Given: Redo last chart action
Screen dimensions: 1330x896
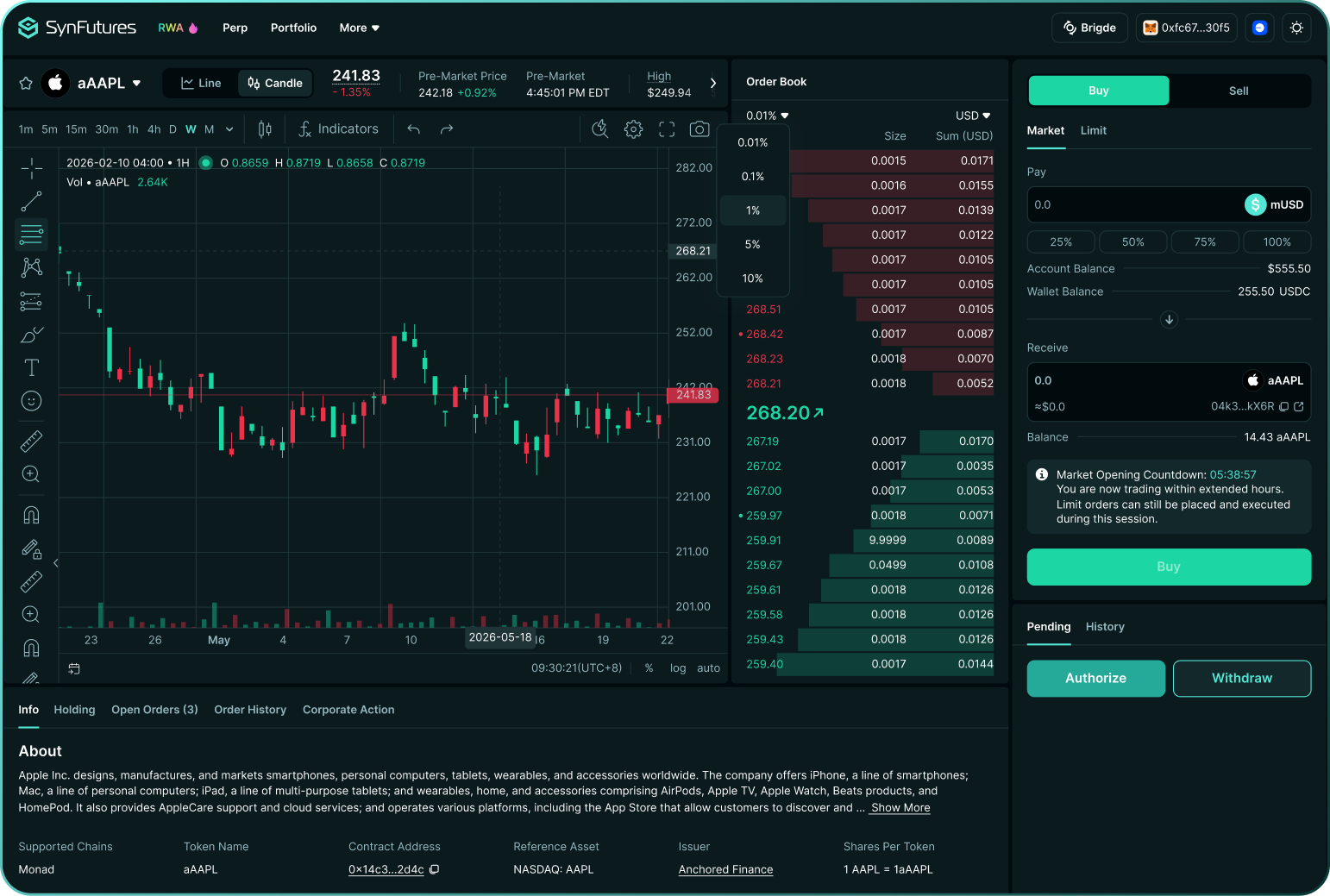Looking at the screenshot, I should pos(447,129).
